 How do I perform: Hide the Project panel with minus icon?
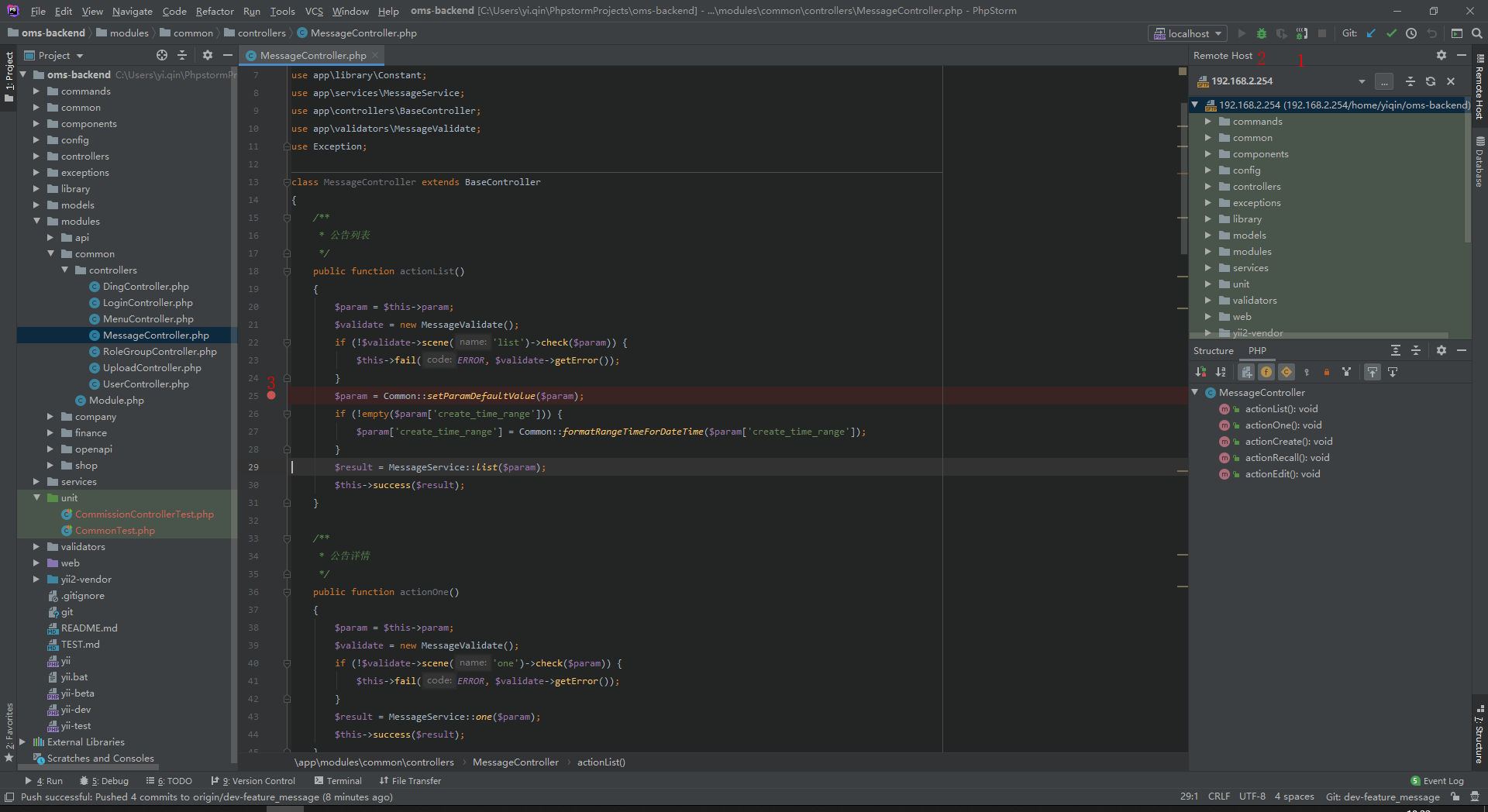tap(227, 55)
